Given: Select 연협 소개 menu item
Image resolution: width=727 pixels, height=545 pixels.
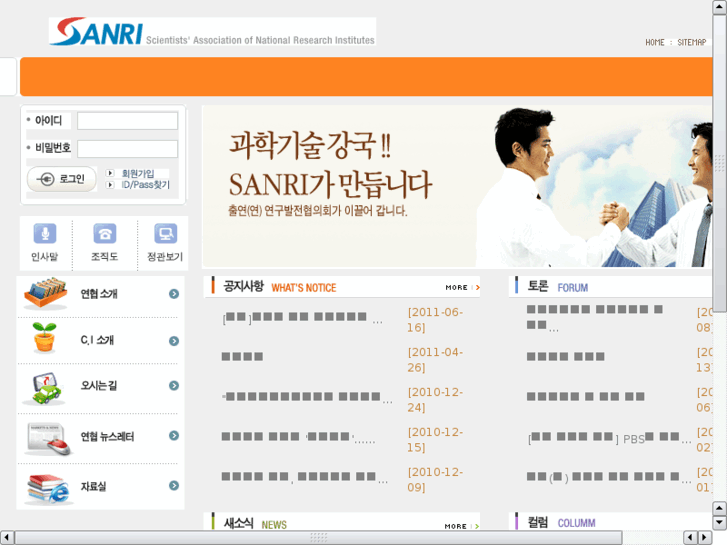Looking at the screenshot, I should [x=99, y=294].
